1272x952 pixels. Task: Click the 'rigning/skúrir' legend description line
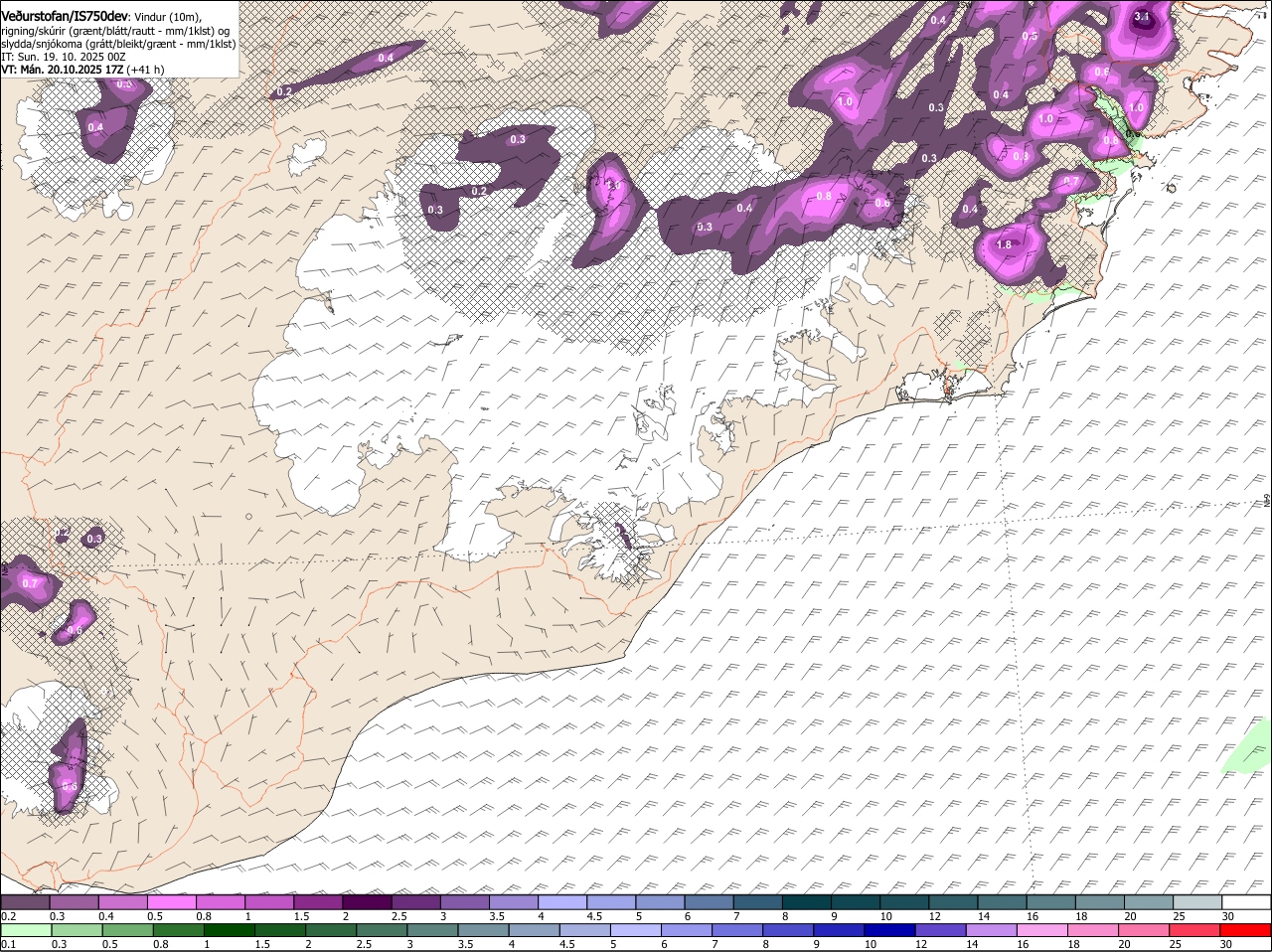point(115,31)
